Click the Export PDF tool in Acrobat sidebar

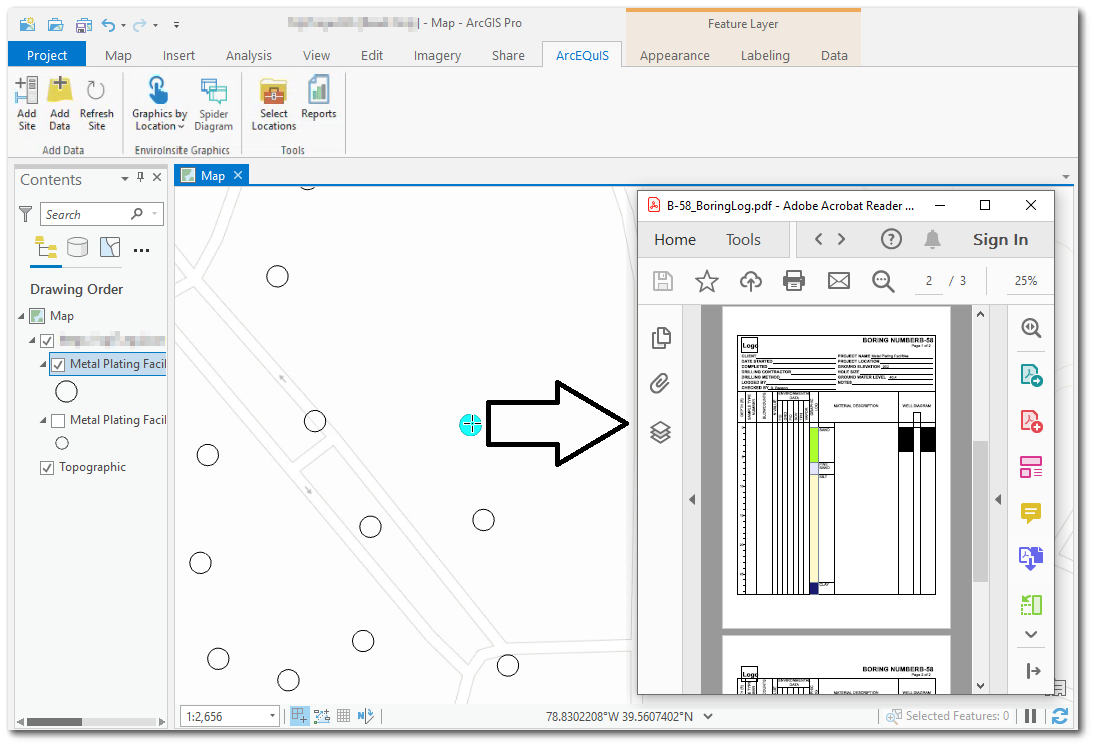pyautogui.click(x=1031, y=375)
